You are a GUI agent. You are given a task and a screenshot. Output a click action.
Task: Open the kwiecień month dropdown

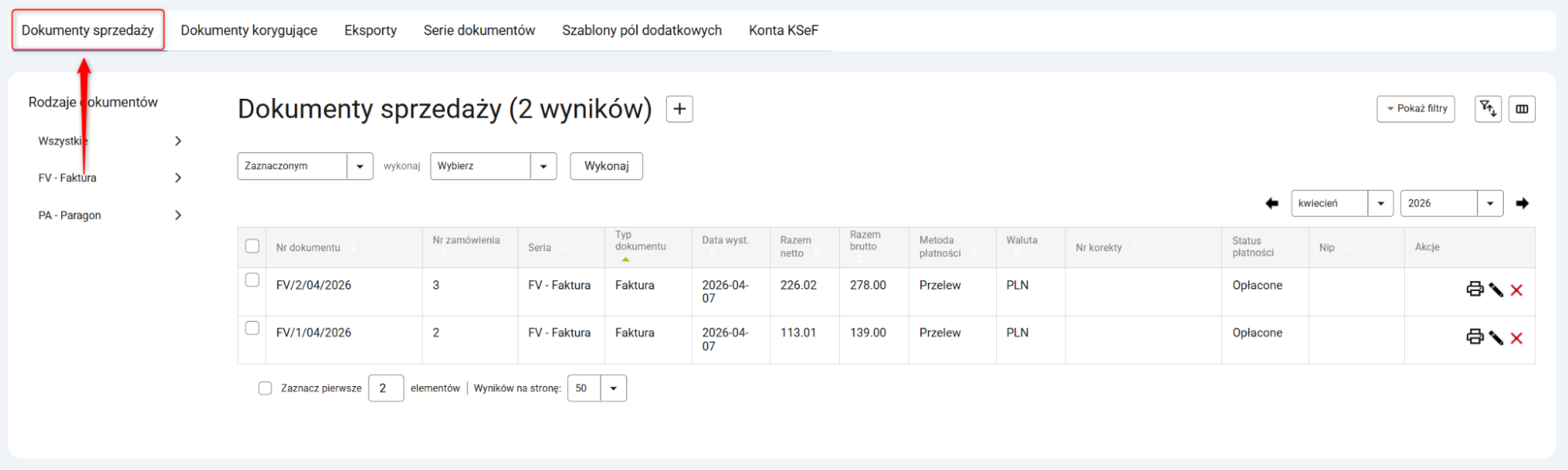tap(1380, 203)
